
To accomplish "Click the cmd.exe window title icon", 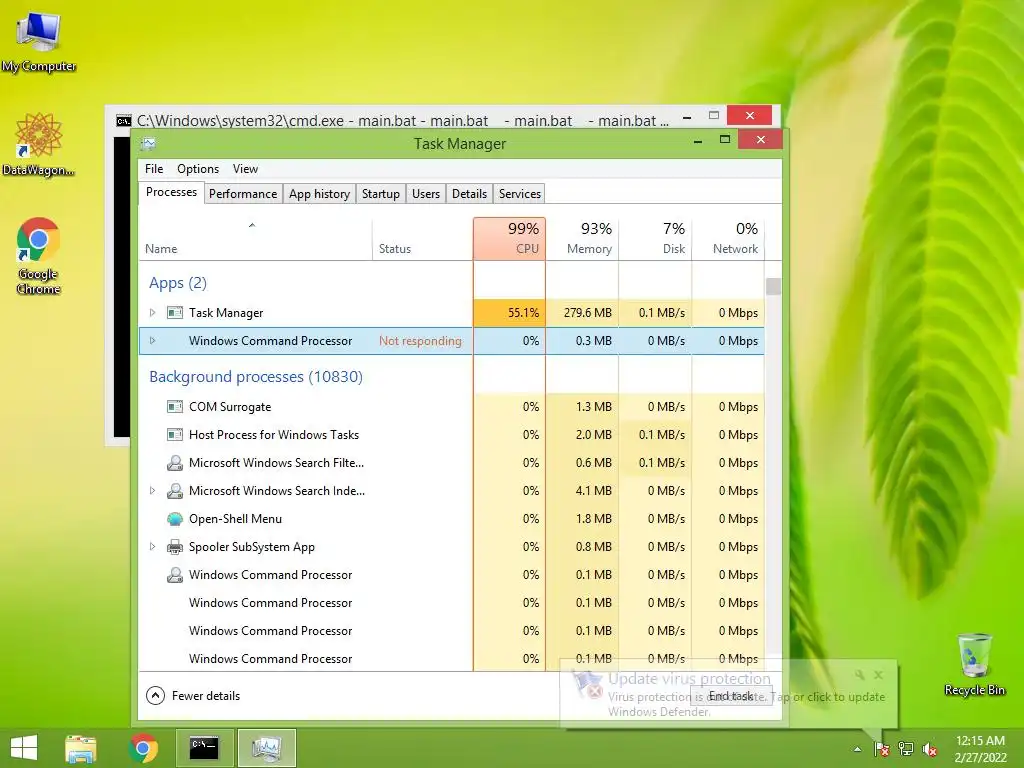I will click(123, 121).
